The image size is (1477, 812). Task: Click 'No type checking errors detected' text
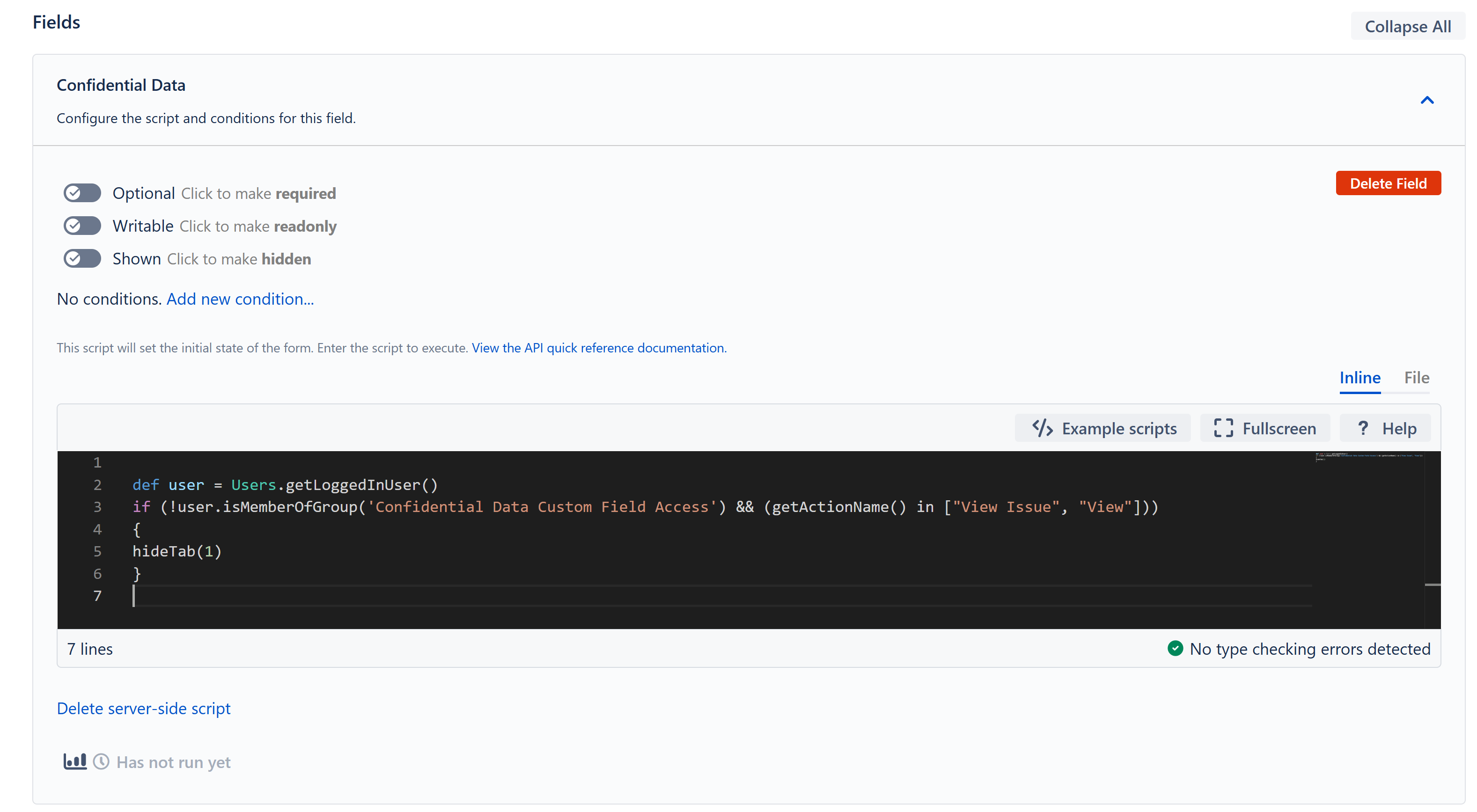tap(1310, 649)
